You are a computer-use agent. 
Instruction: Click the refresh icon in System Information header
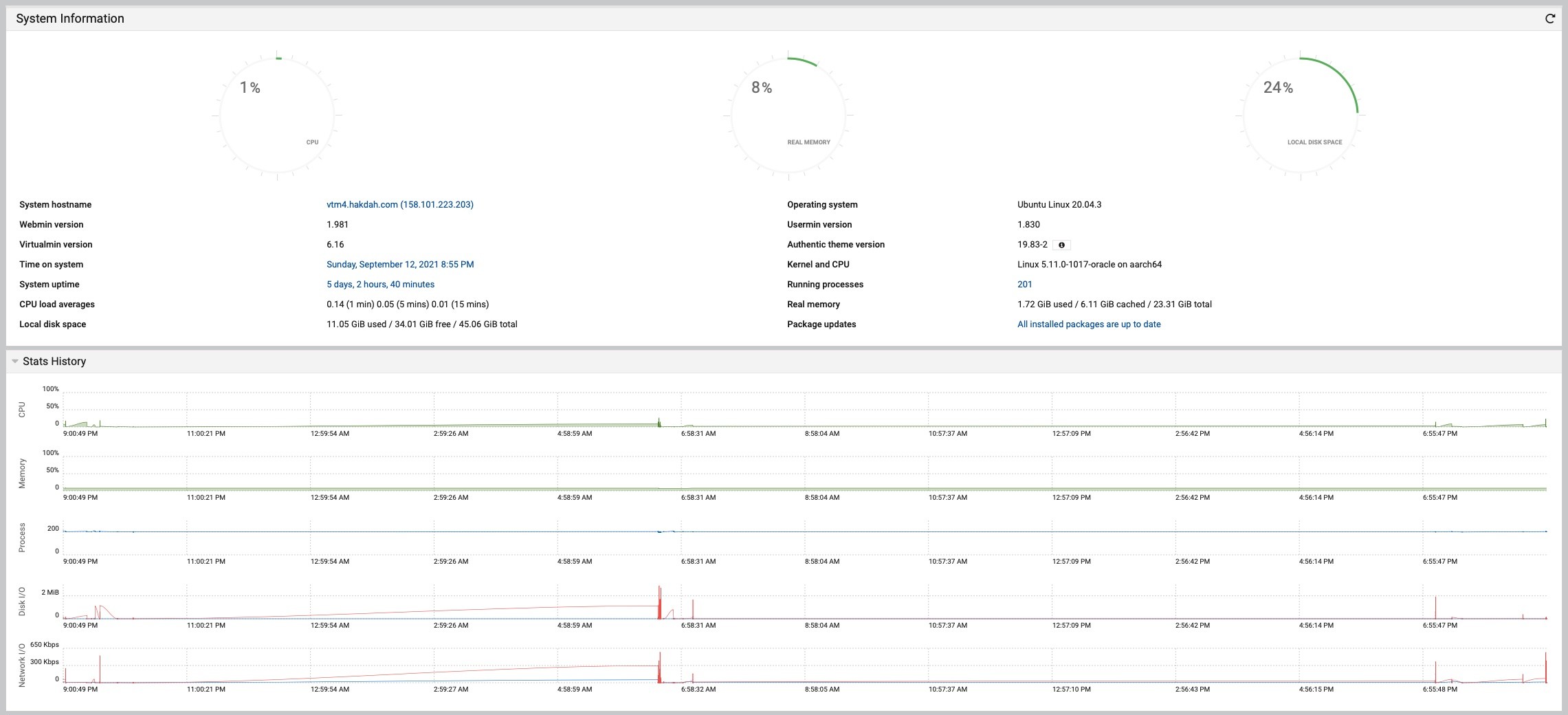[x=1549, y=19]
